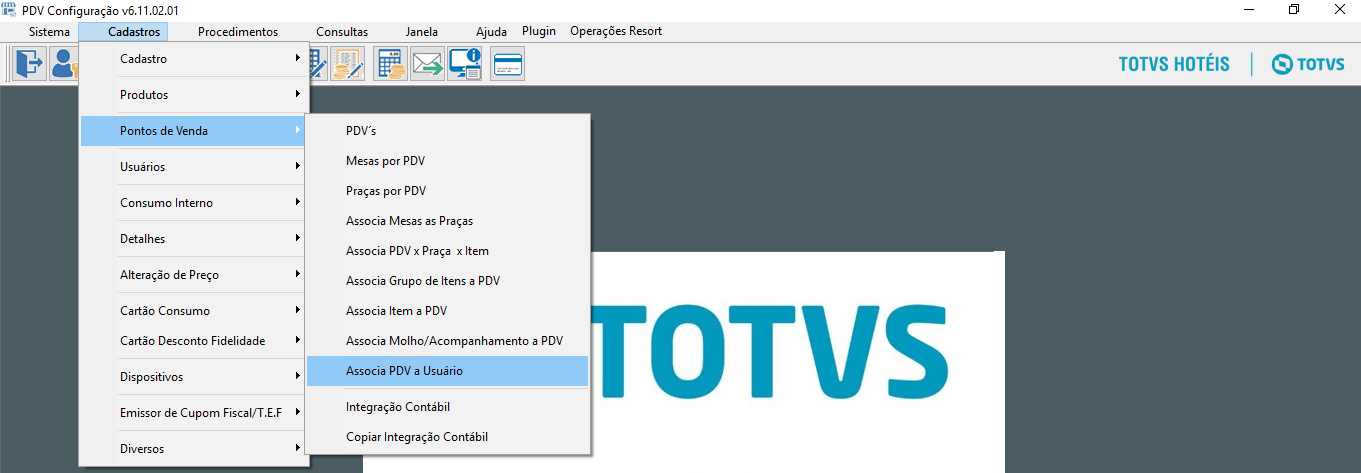Image resolution: width=1361 pixels, height=473 pixels.
Task: Click the arrow beside Cadastro
Action: pyautogui.click(x=298, y=58)
